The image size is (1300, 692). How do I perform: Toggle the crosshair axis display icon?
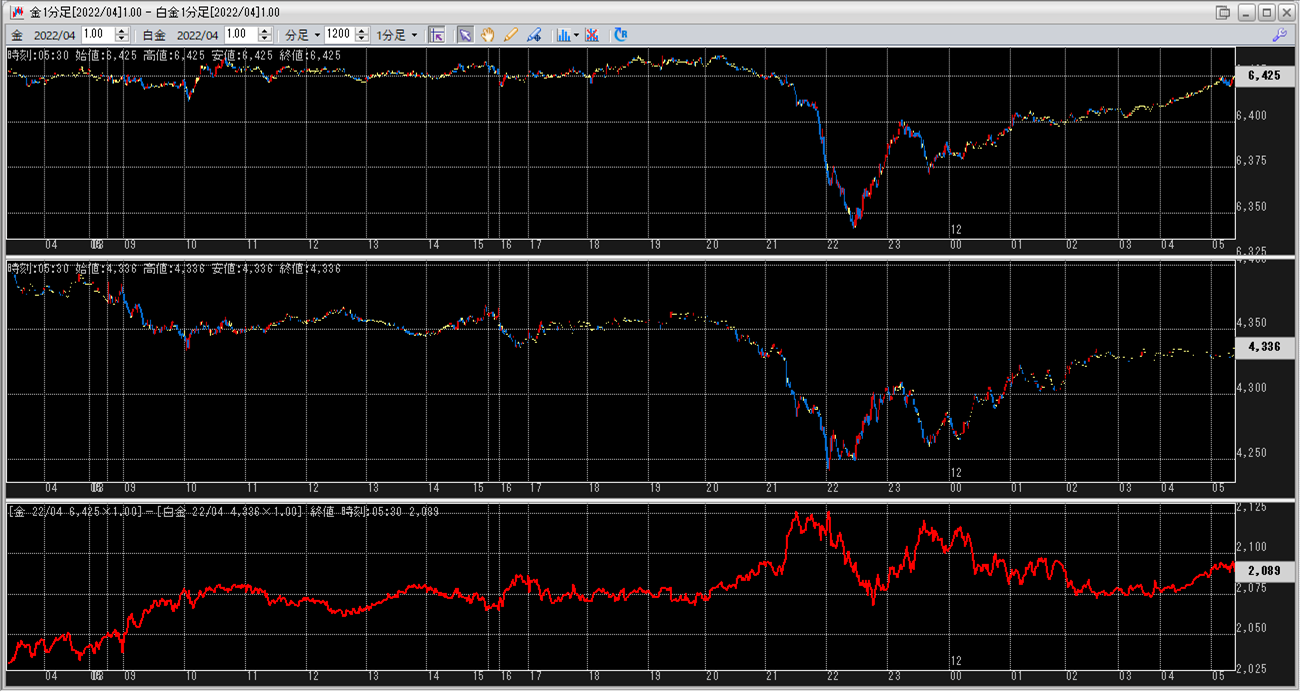(x=437, y=34)
